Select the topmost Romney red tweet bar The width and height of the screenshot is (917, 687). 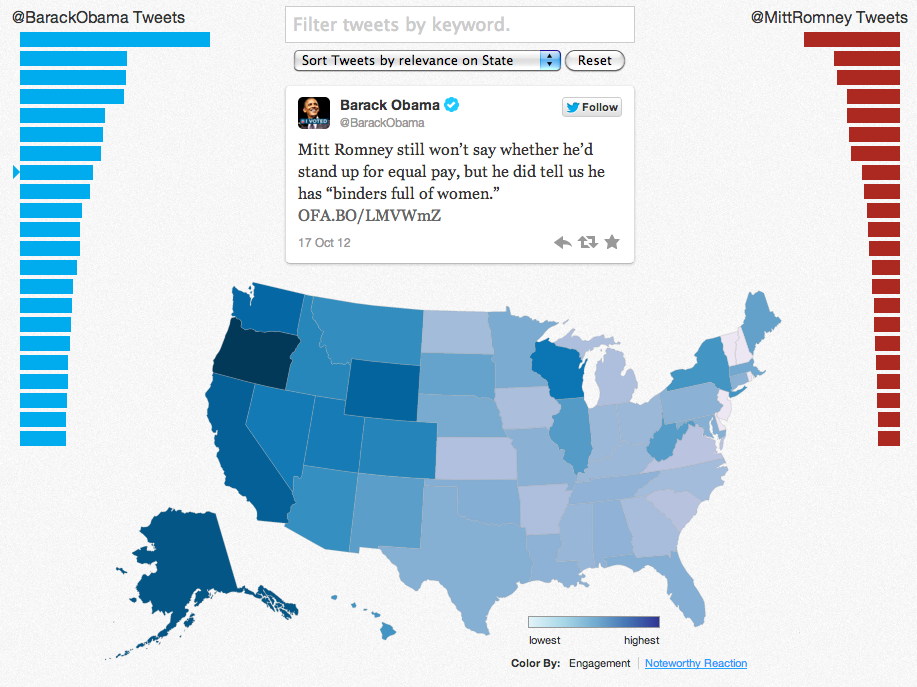coord(852,39)
